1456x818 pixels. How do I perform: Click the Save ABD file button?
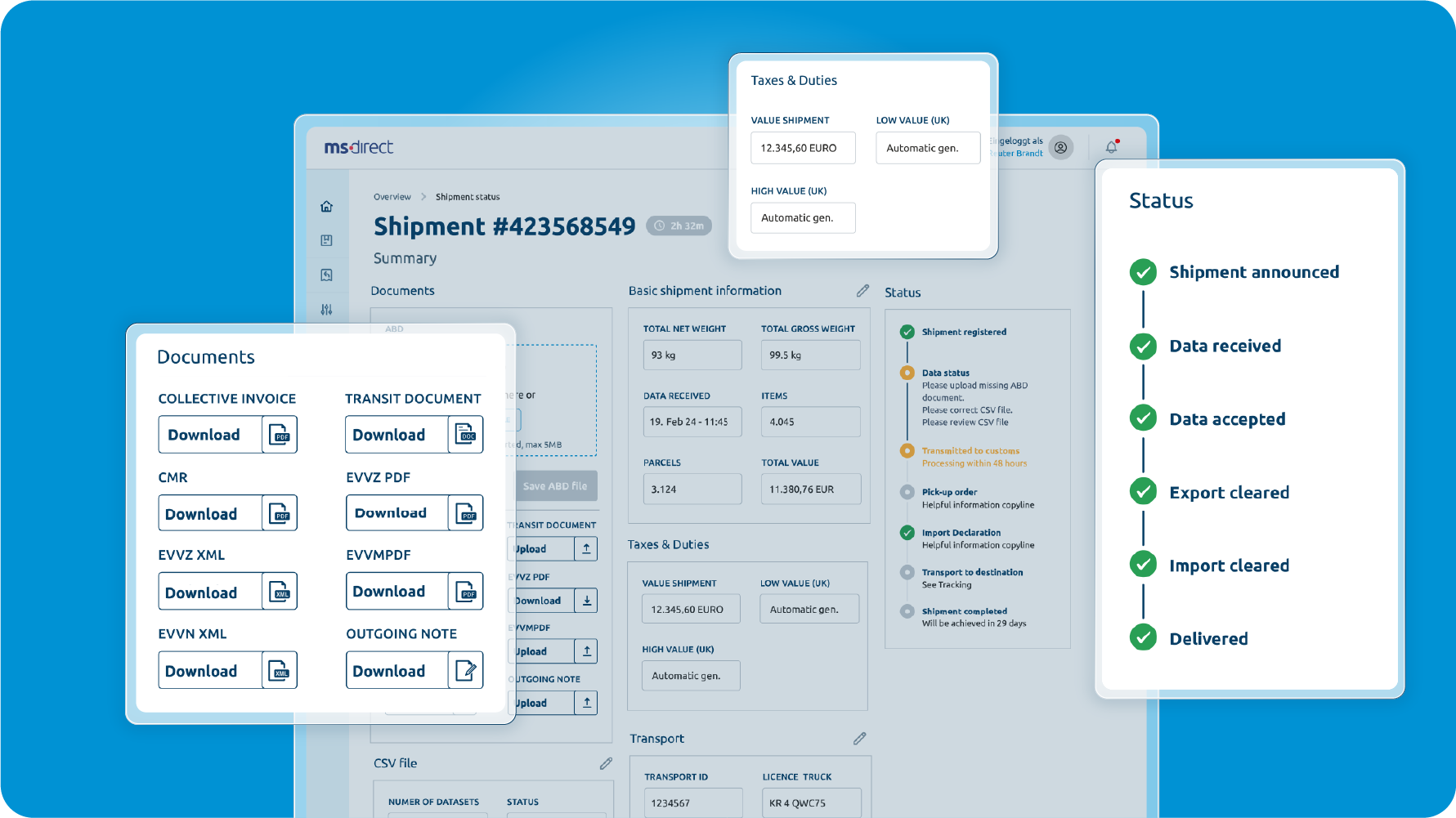(556, 486)
